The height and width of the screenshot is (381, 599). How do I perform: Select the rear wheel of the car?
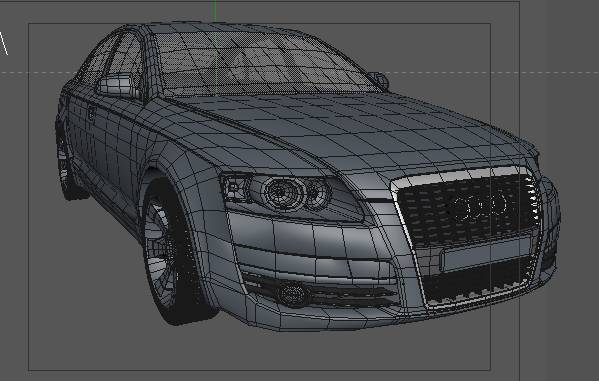point(68,168)
